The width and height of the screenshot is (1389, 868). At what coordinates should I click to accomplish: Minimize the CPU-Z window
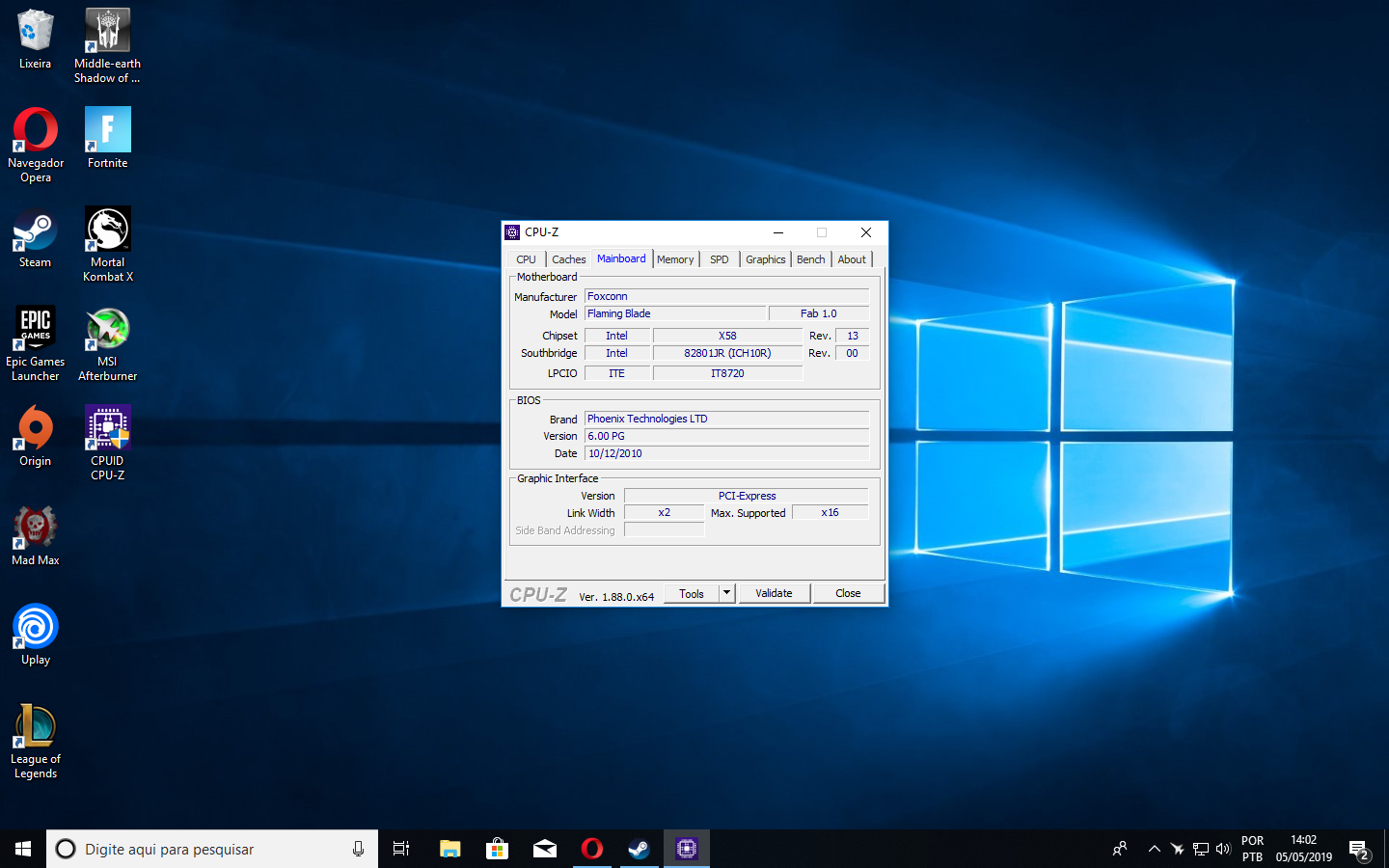coord(778,232)
